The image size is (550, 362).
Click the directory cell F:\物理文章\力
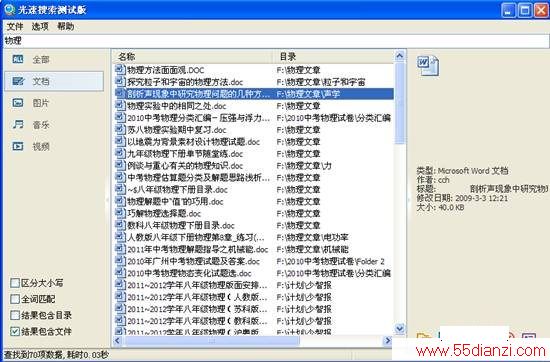tap(304, 165)
